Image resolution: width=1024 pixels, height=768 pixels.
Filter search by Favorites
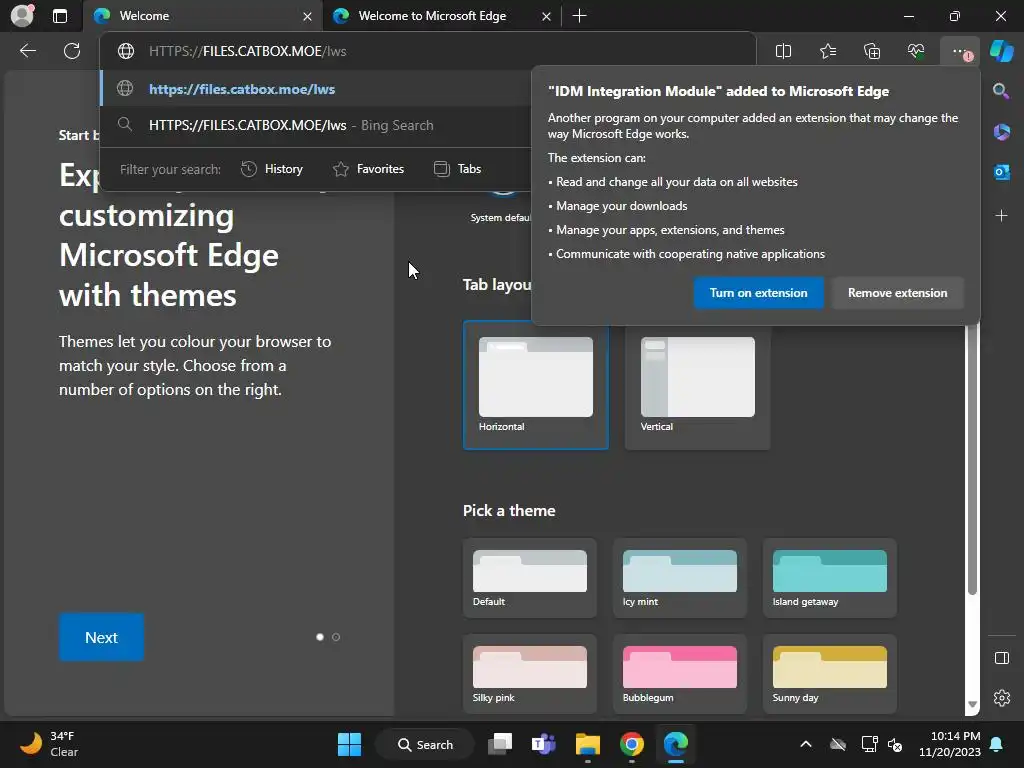[x=369, y=169]
